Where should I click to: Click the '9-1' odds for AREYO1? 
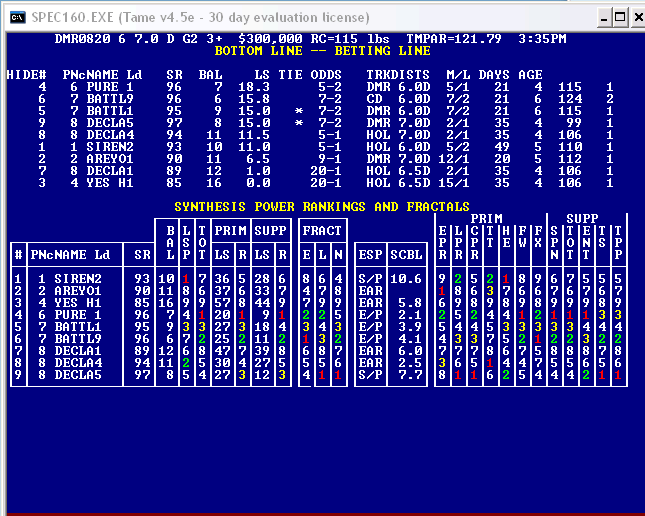330,158
